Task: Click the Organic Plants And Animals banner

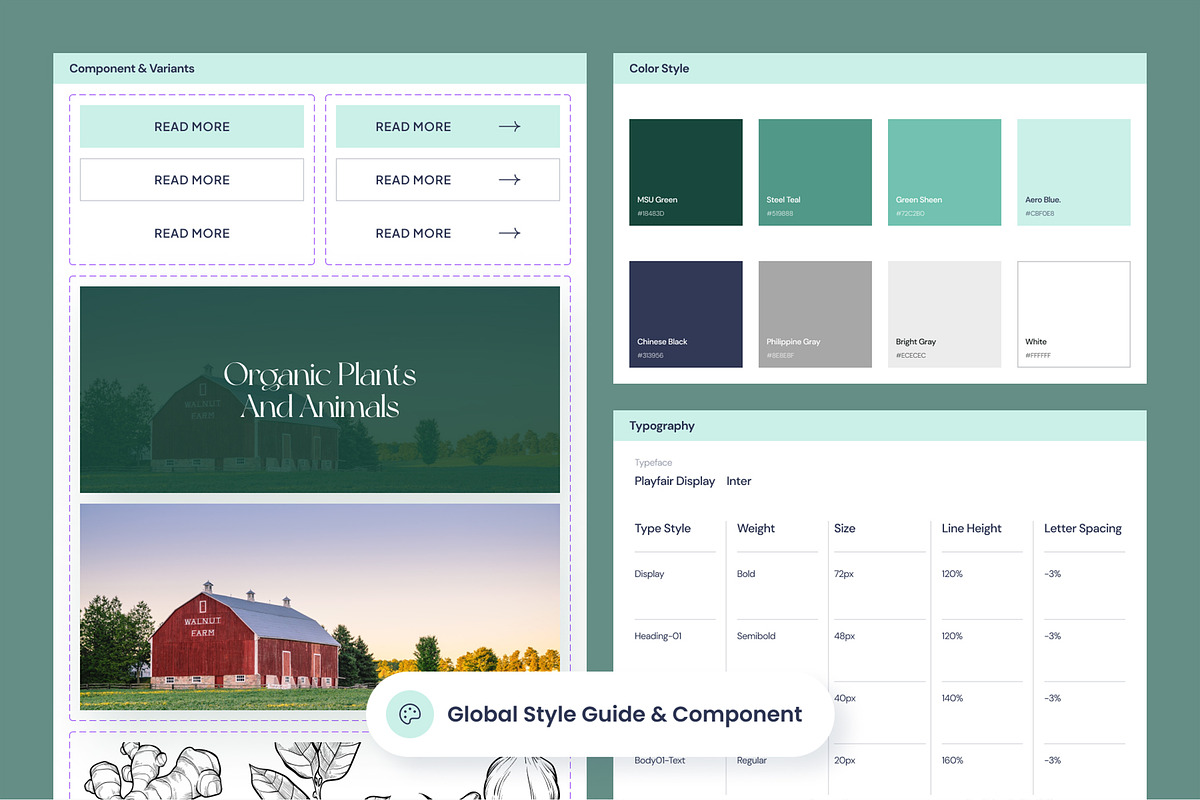Action: click(320, 390)
